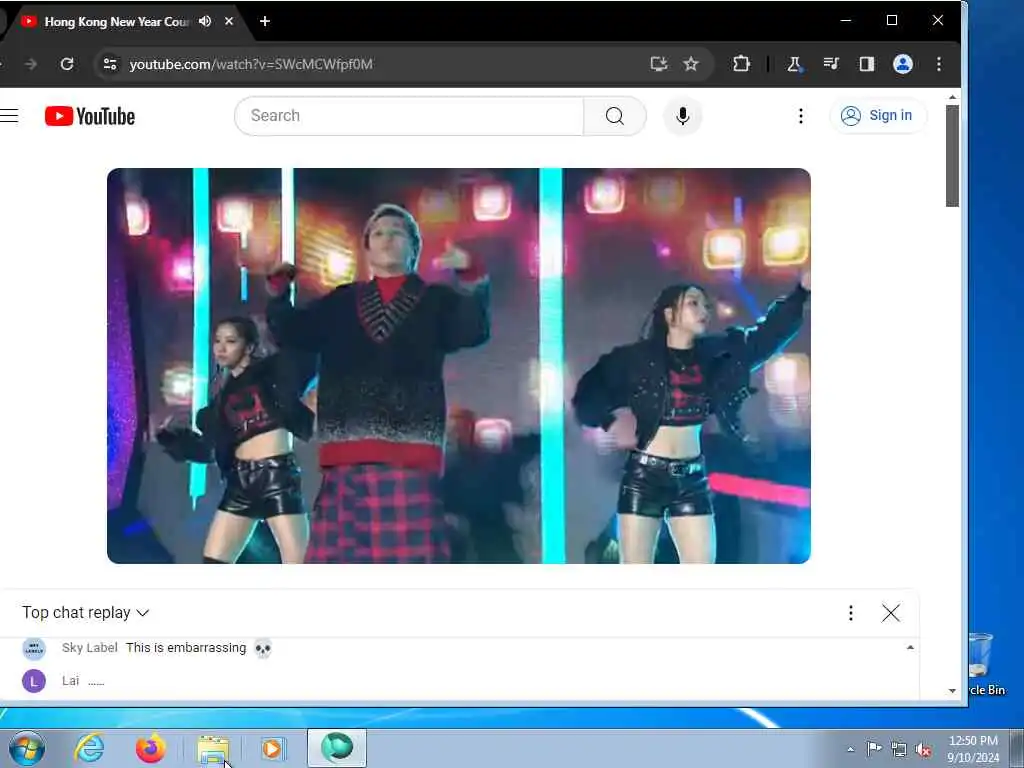Open Windows Explorer from taskbar
Screen dimensions: 1024x768
[212, 748]
